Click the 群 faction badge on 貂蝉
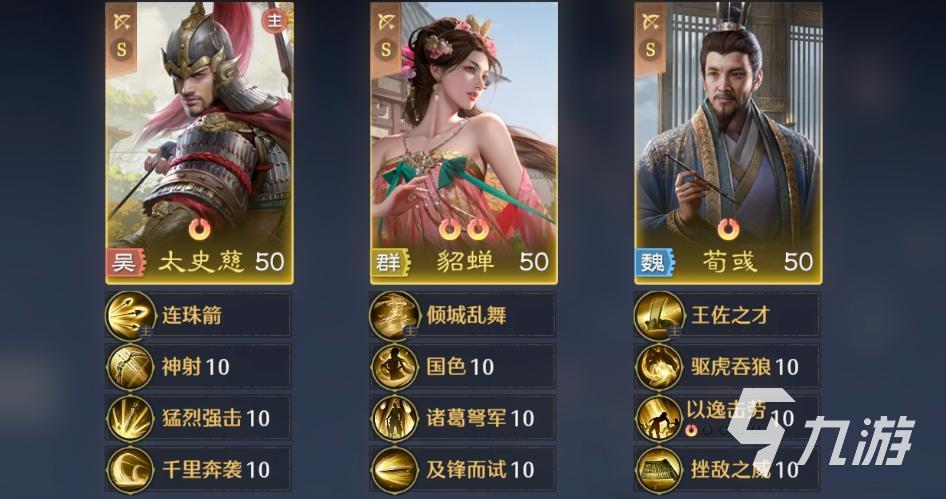946x499 pixels. [390, 262]
